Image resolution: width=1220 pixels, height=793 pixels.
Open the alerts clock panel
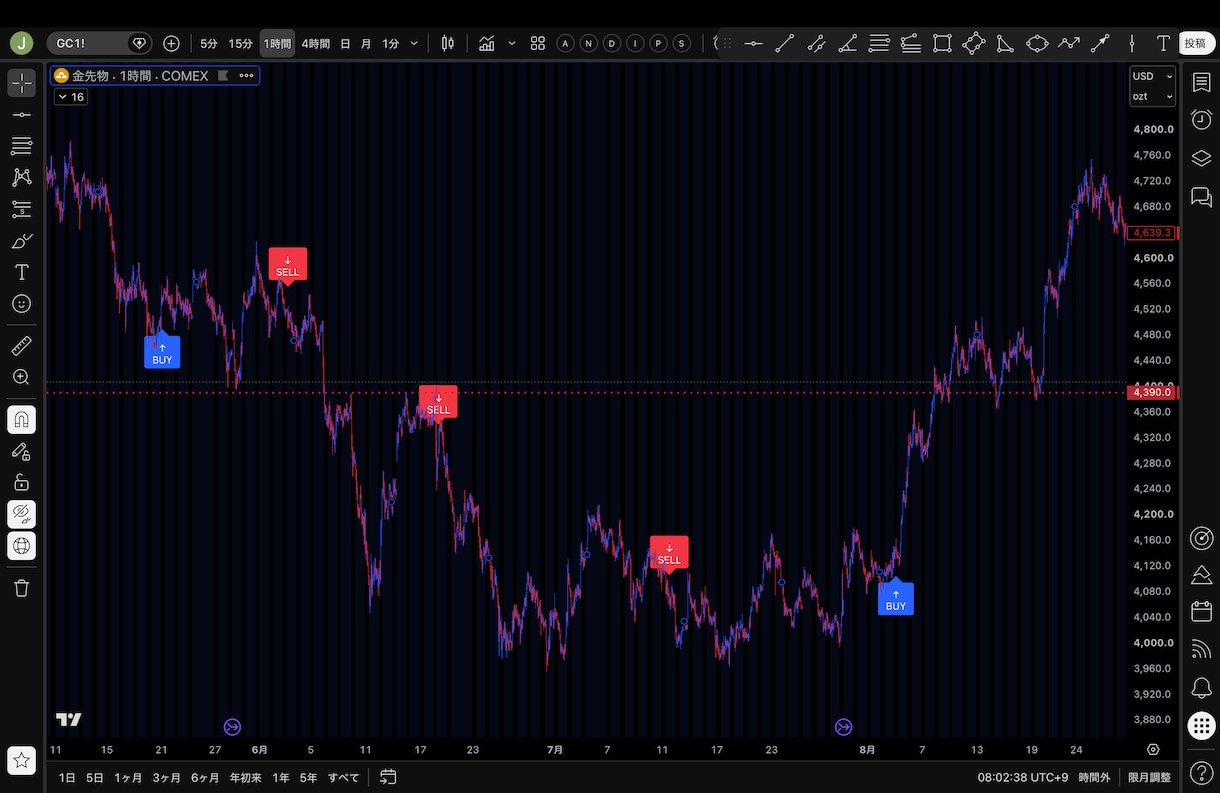(1201, 120)
